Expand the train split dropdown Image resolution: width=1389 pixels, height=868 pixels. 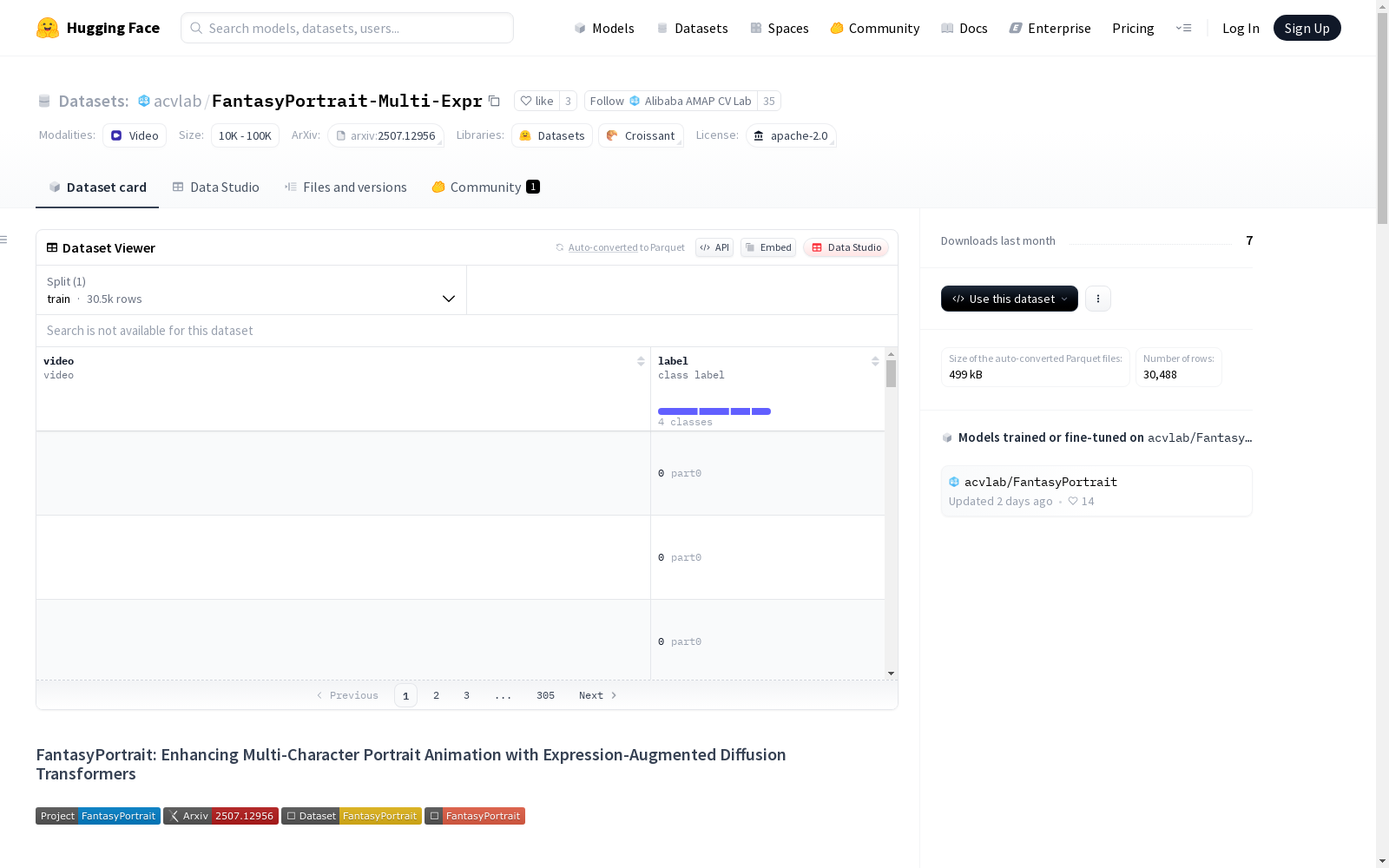[251, 290]
